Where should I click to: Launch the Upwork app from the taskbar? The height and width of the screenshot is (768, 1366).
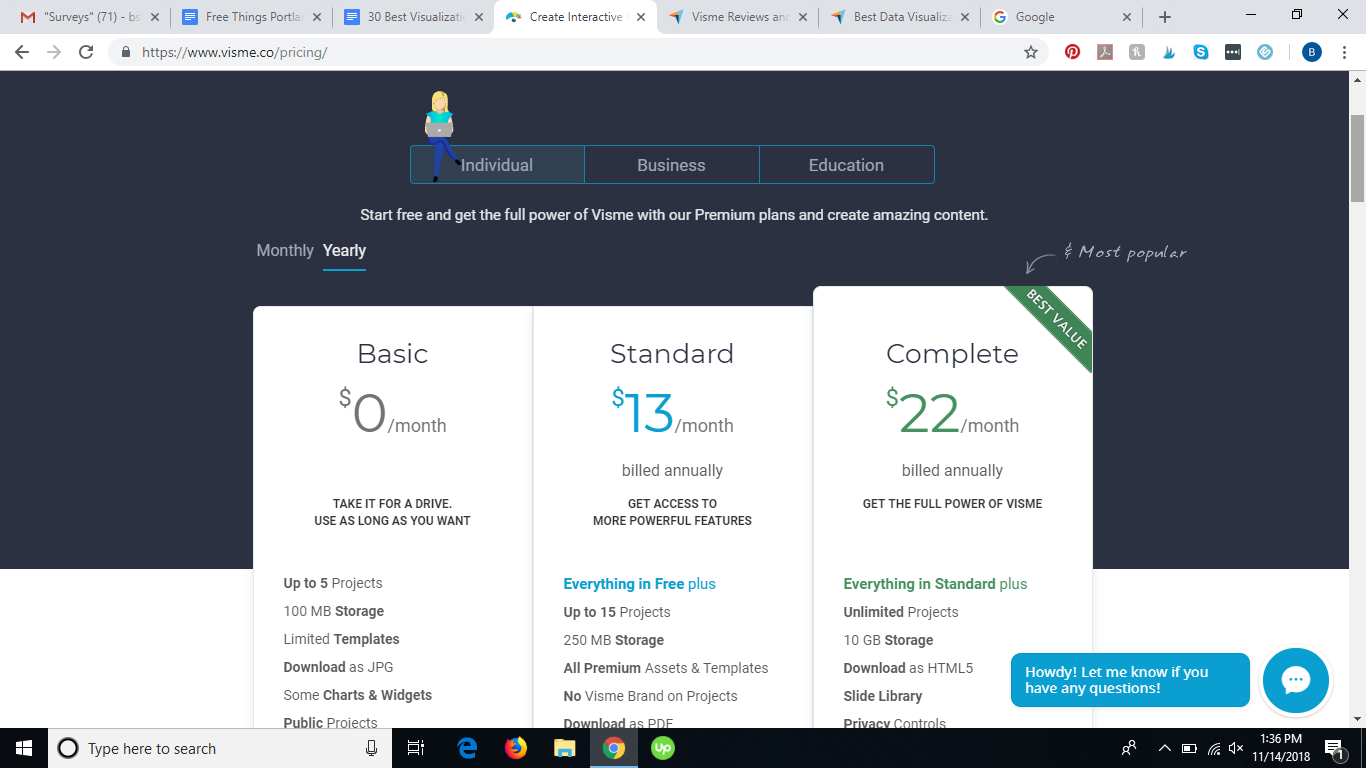tap(662, 748)
